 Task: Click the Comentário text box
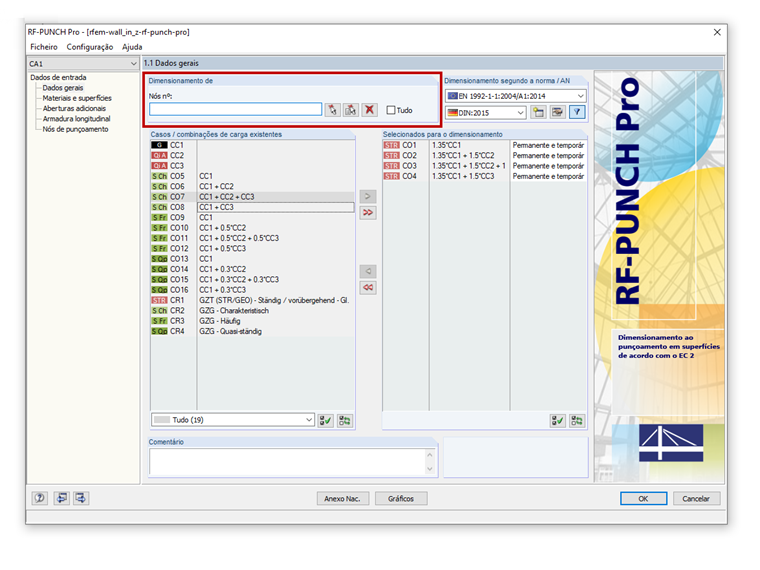(x=289, y=462)
